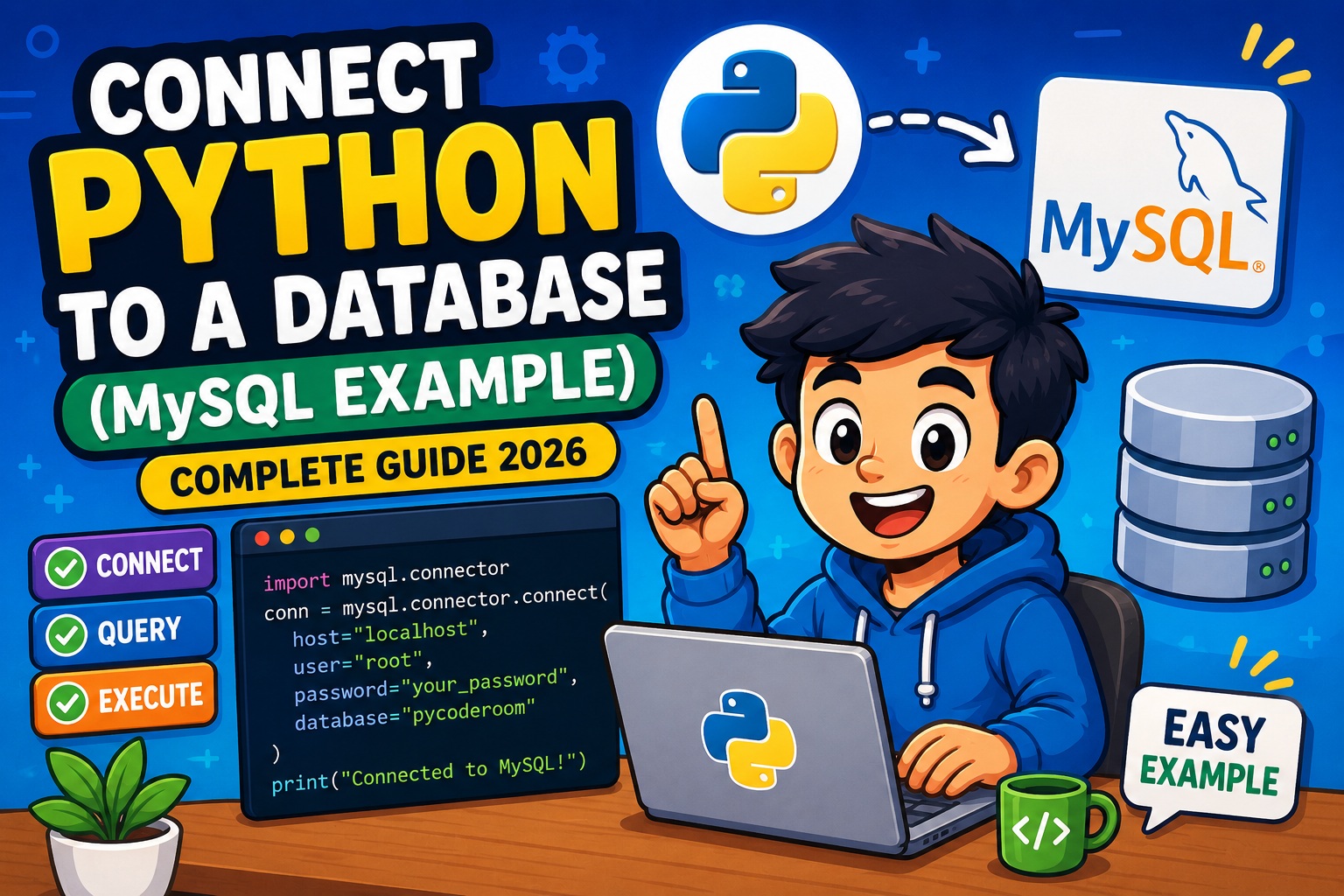Click the yellow dot in the code window
The width and height of the screenshot is (1344, 896).
287,536
